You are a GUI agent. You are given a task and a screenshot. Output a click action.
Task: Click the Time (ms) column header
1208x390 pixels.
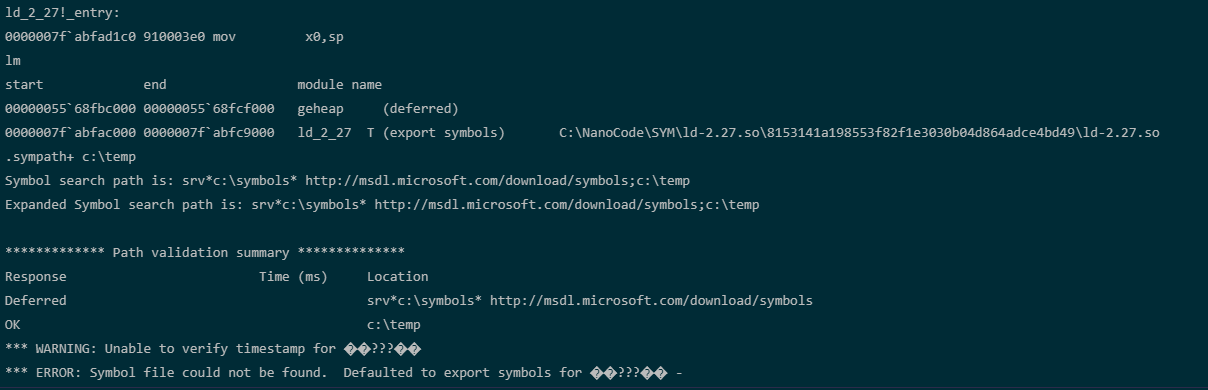(293, 277)
